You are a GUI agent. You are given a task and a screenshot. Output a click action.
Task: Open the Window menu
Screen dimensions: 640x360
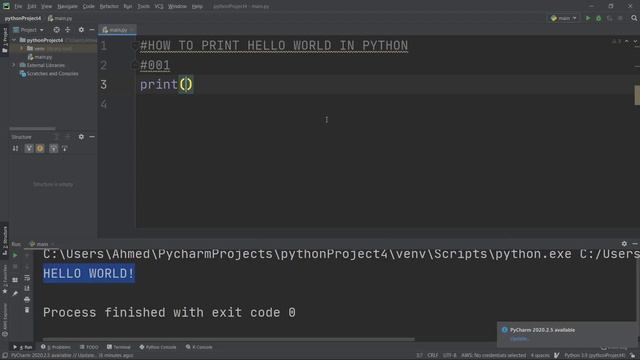(x=177, y=6)
